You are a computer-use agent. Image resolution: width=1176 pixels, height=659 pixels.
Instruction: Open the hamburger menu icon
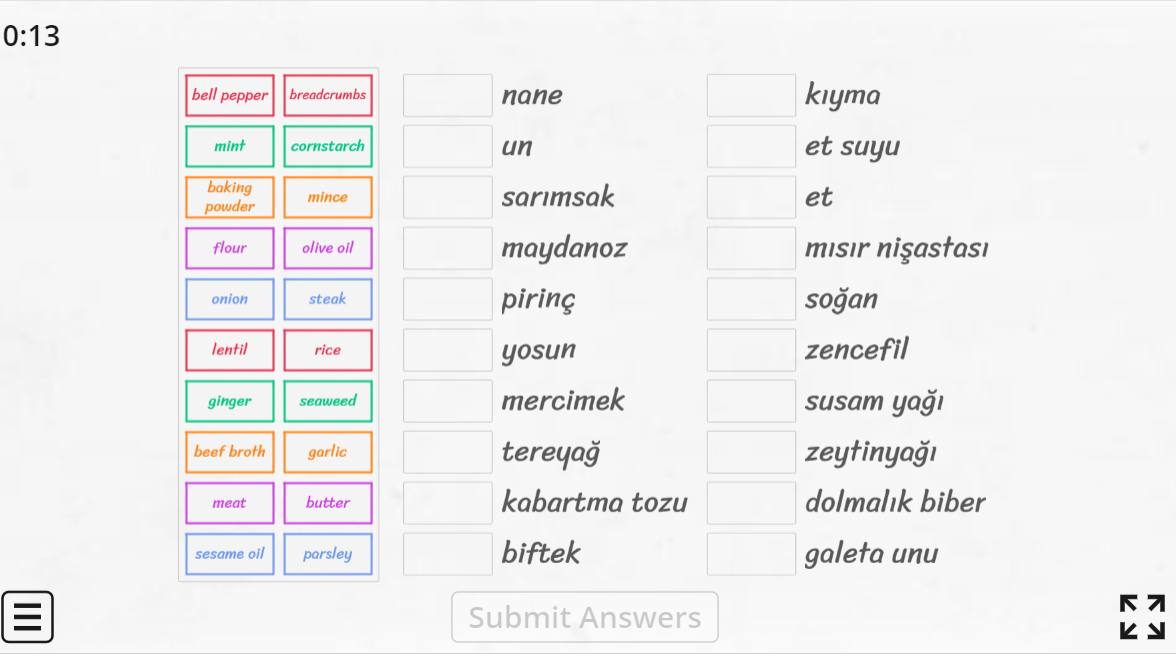coord(27,617)
